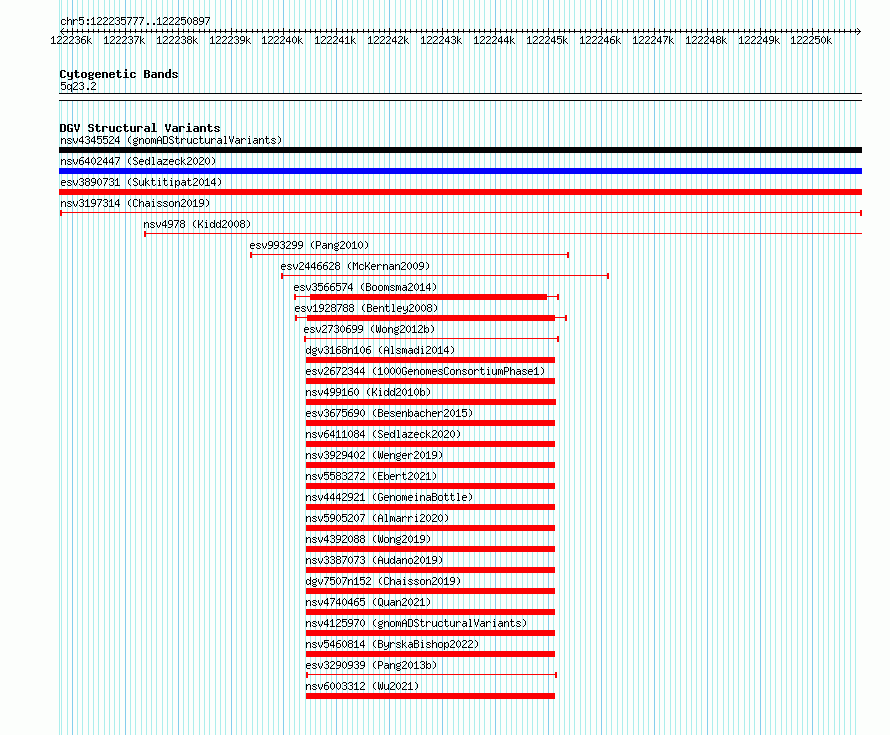The height and width of the screenshot is (735, 890).
Task: Click nsv3387073 (Audano2019) label
Action: [374, 560]
